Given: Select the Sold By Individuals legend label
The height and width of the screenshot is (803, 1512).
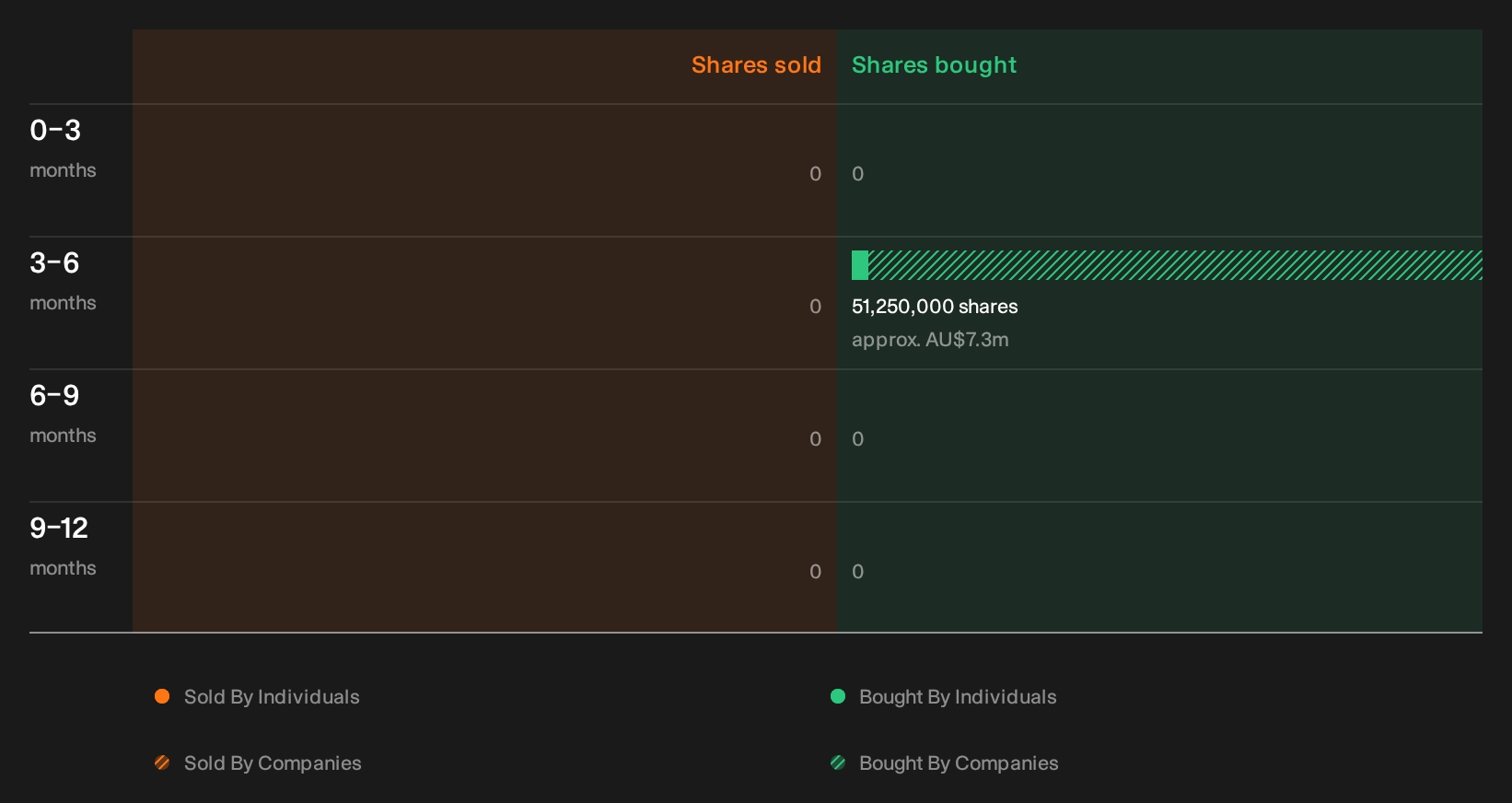Looking at the screenshot, I should tap(272, 697).
